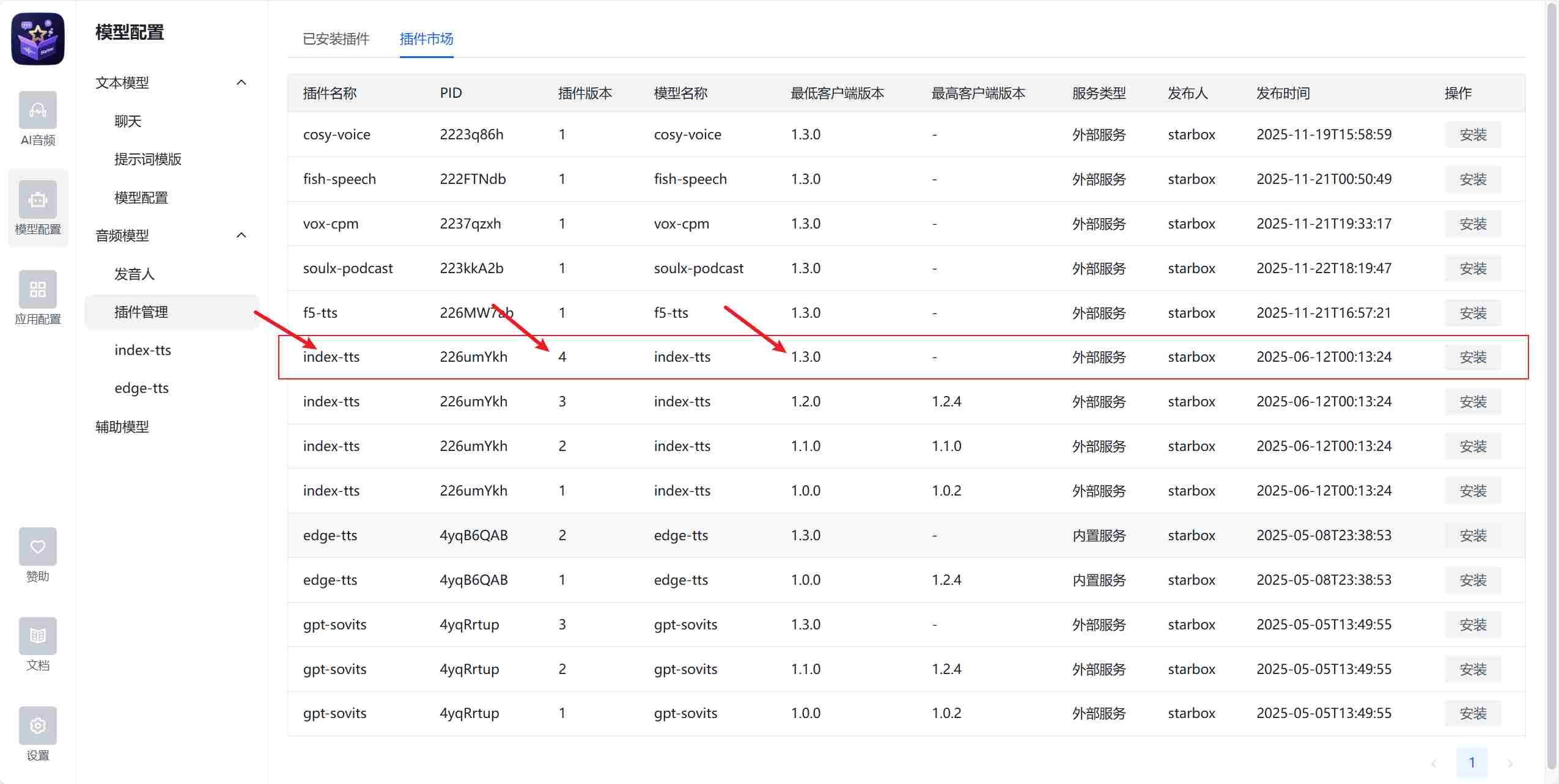The height and width of the screenshot is (784, 1559).
Task: Select edge-tts in the sidebar
Action: [142, 388]
